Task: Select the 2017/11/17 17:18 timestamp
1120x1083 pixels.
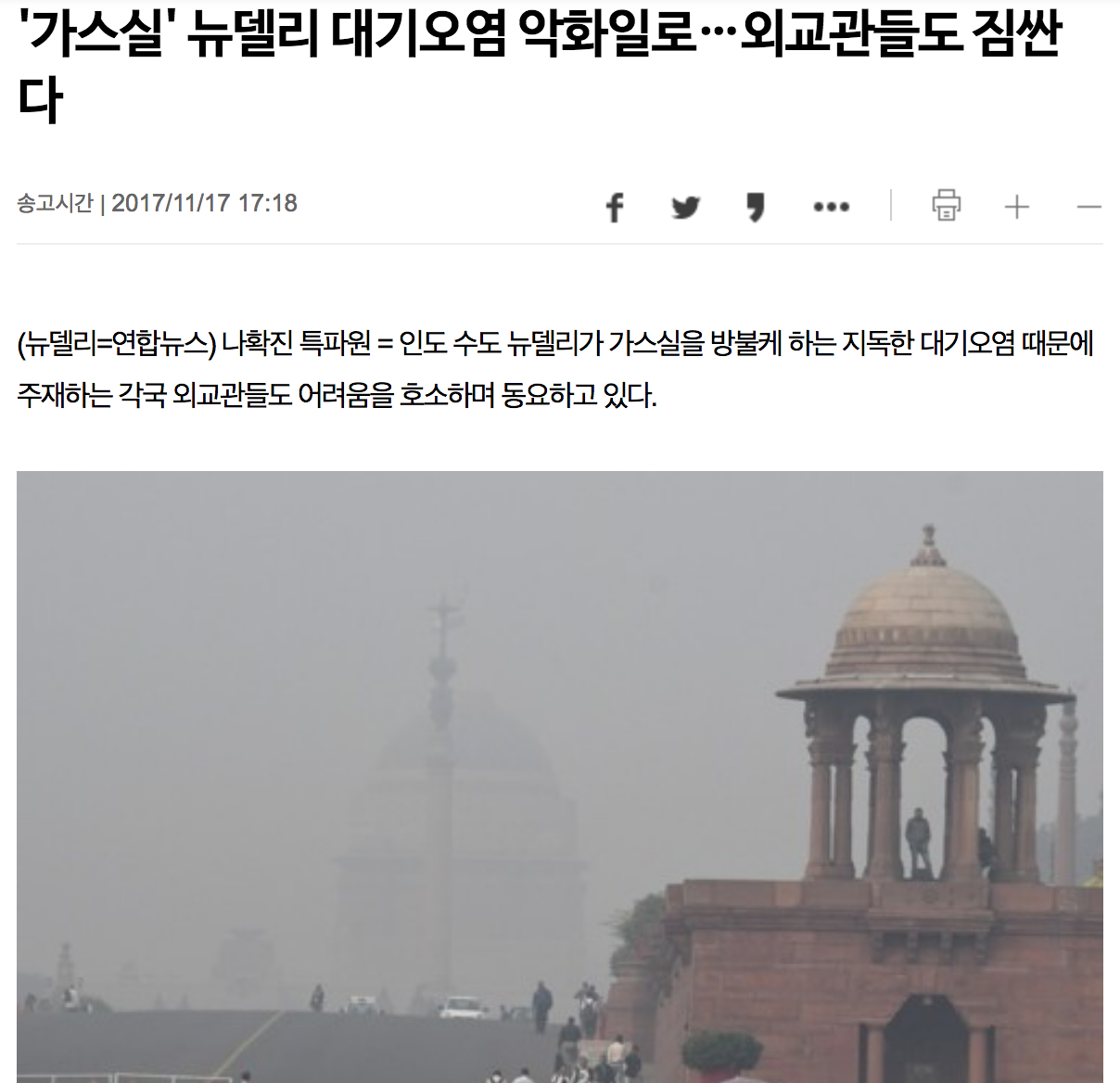Action: pyautogui.click(x=204, y=203)
